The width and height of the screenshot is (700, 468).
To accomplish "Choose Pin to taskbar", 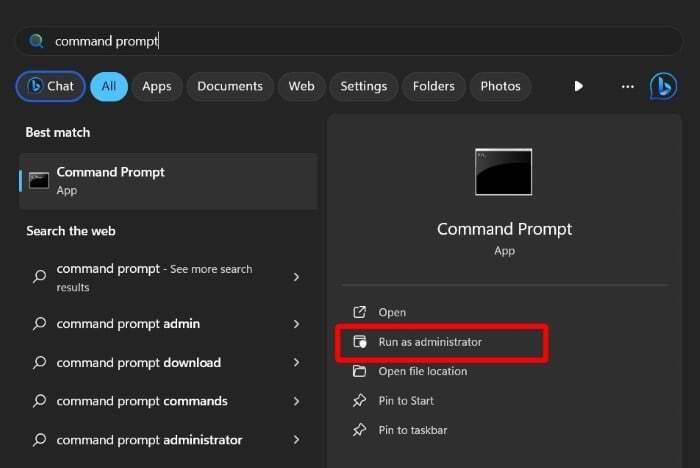I will pos(413,430).
